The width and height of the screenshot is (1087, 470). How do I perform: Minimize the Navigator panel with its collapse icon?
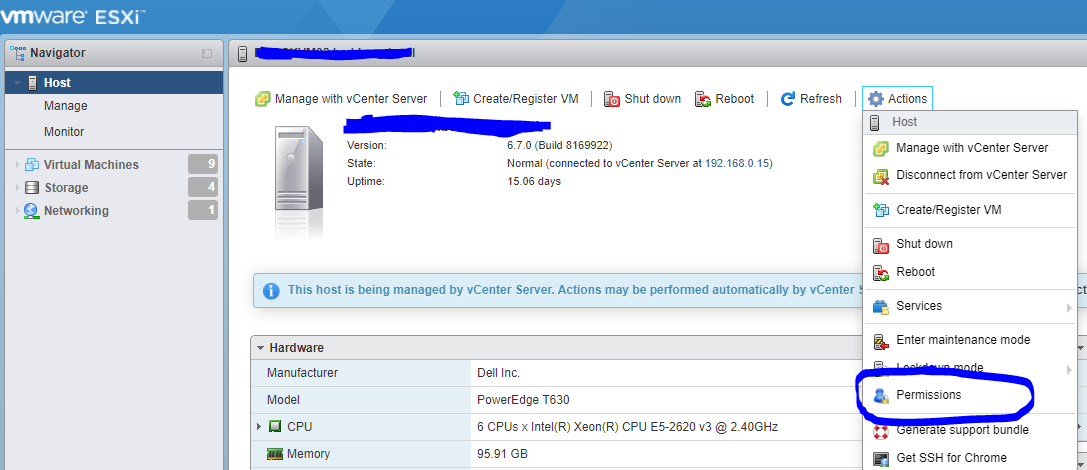point(207,53)
